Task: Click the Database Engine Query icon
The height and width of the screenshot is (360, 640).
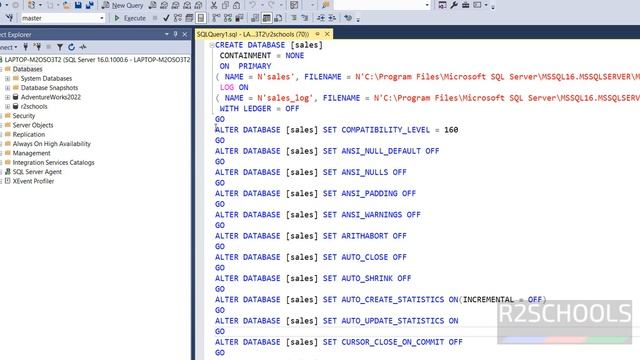Action: tap(152, 5)
